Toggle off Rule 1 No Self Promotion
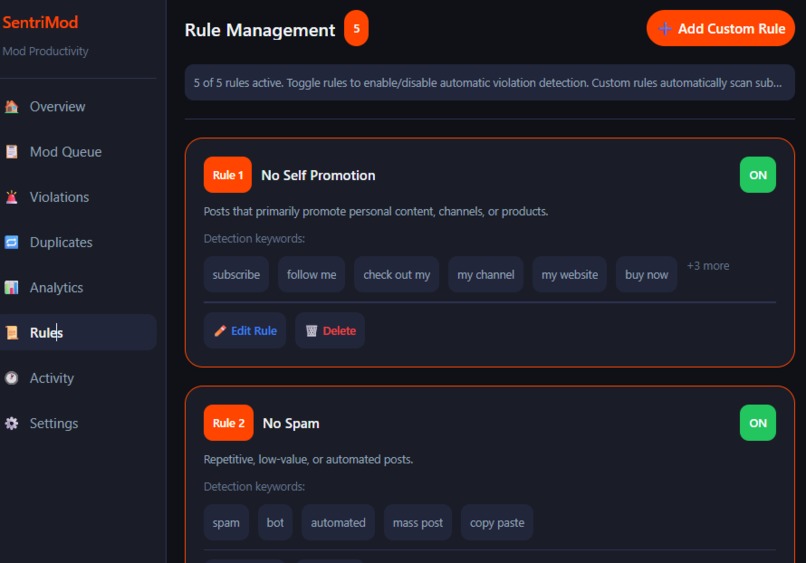The width and height of the screenshot is (806, 563). click(x=758, y=175)
